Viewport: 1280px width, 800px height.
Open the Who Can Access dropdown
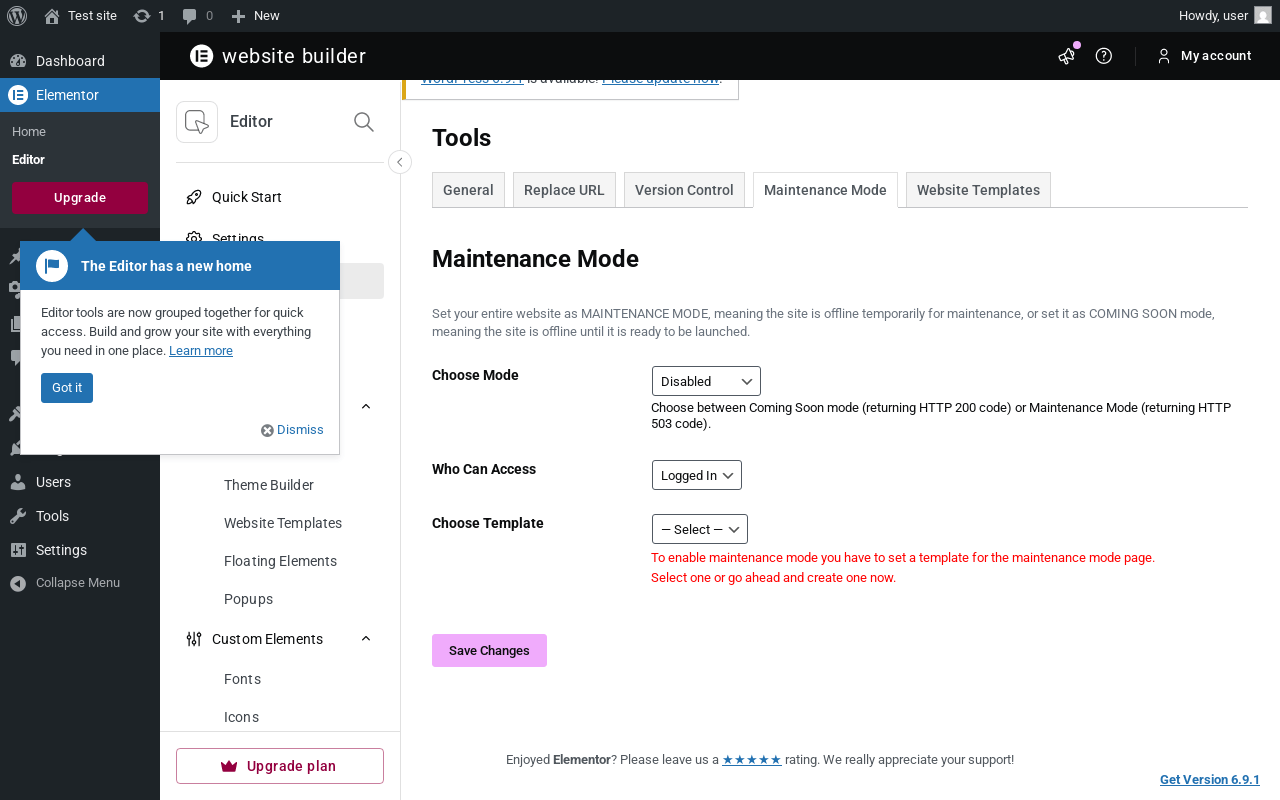pos(696,475)
